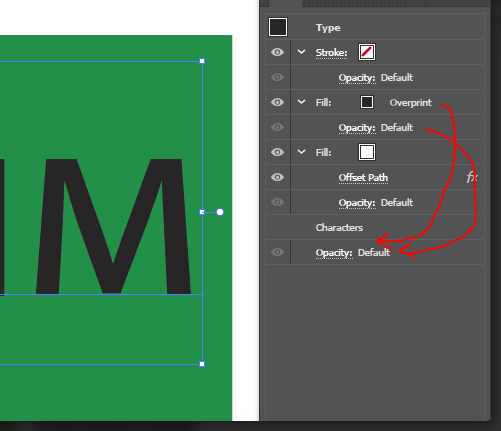Open the Stroke color swatch (none)
501x431 pixels.
[367, 52]
